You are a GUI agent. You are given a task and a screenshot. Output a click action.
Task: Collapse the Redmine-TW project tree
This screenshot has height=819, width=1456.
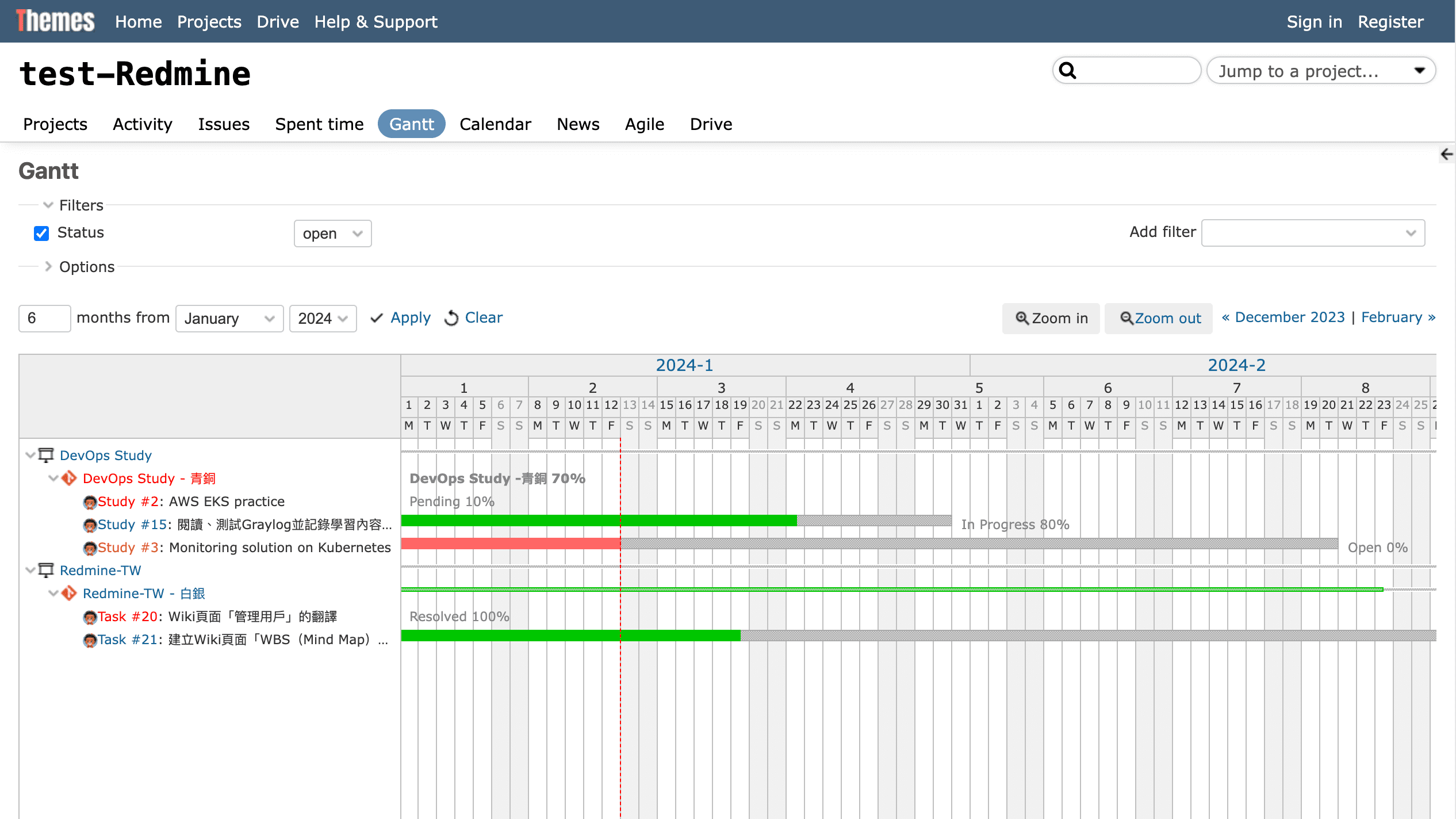coord(30,570)
